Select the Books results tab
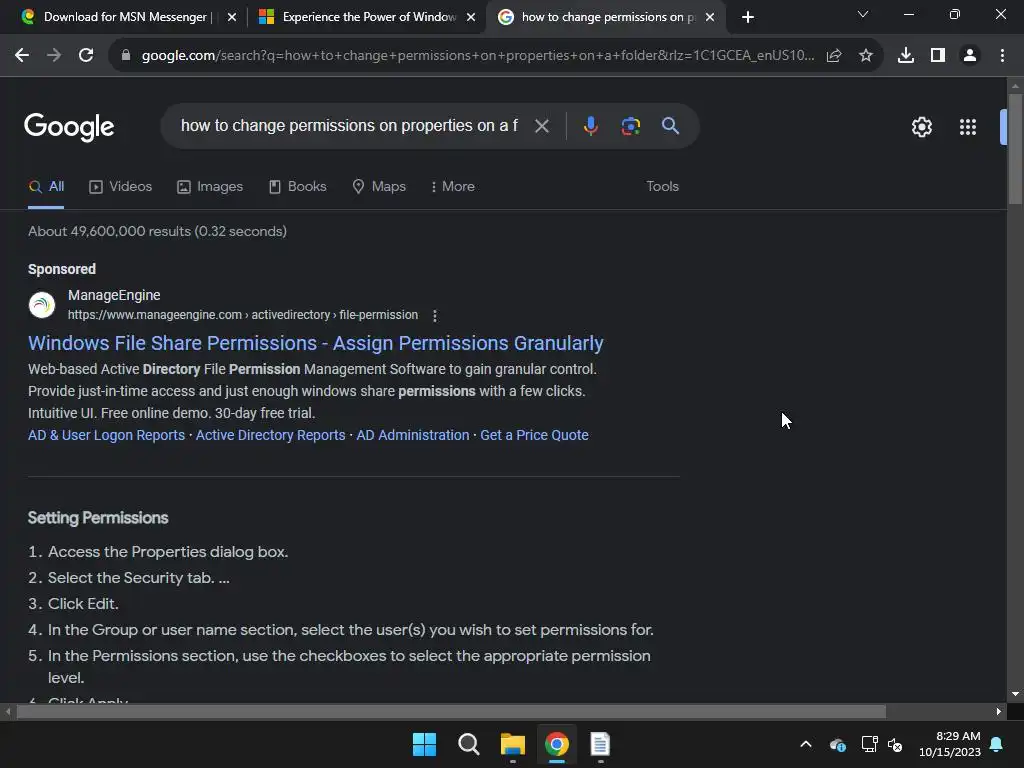The height and width of the screenshot is (768, 1024). 298,187
